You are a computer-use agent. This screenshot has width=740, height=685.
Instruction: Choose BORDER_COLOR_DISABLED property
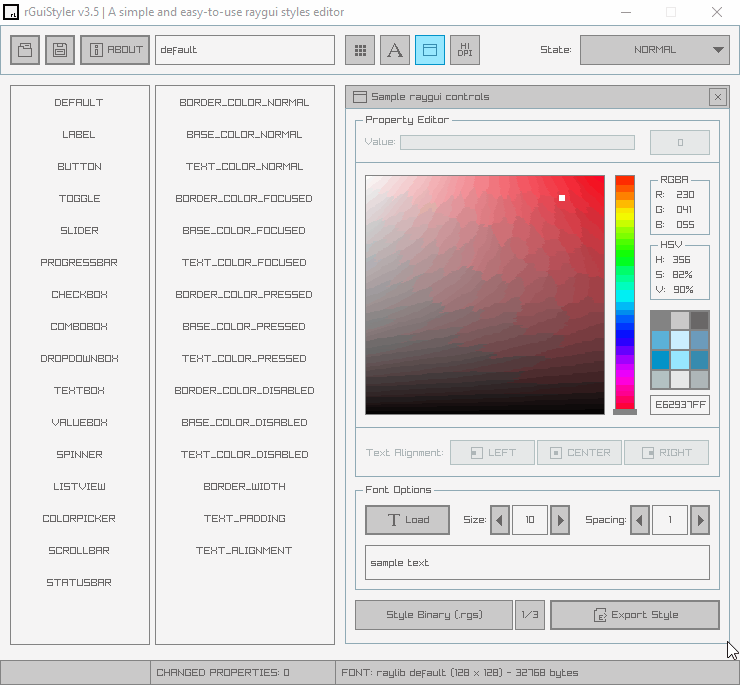244,390
